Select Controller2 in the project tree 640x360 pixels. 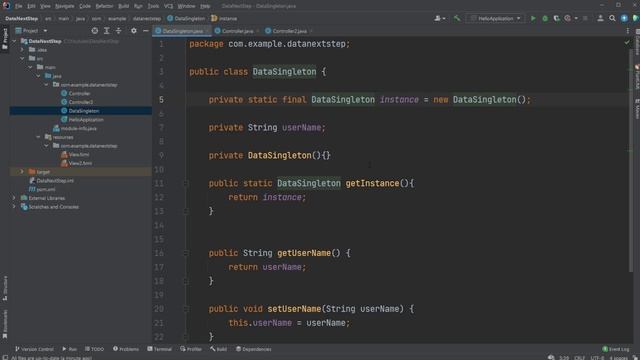[81, 102]
